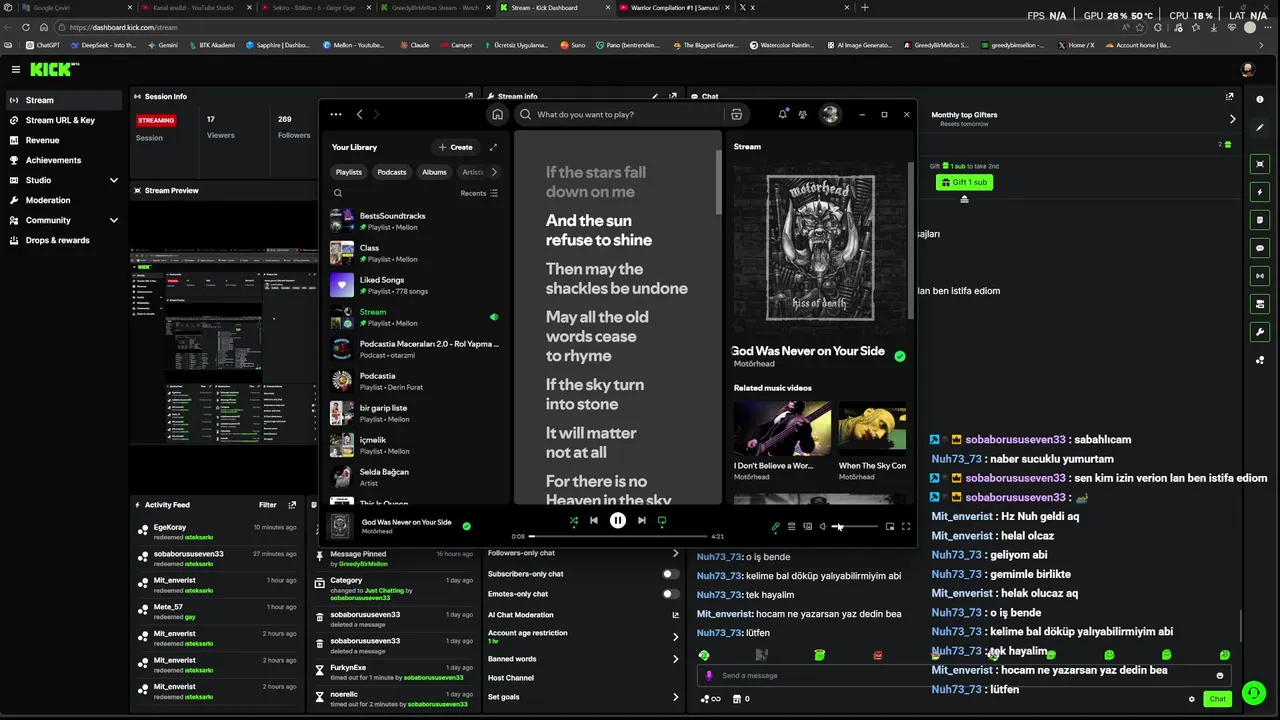Open the BestsSoundtracks playlist
This screenshot has height=720, width=1280.
click(x=415, y=221)
